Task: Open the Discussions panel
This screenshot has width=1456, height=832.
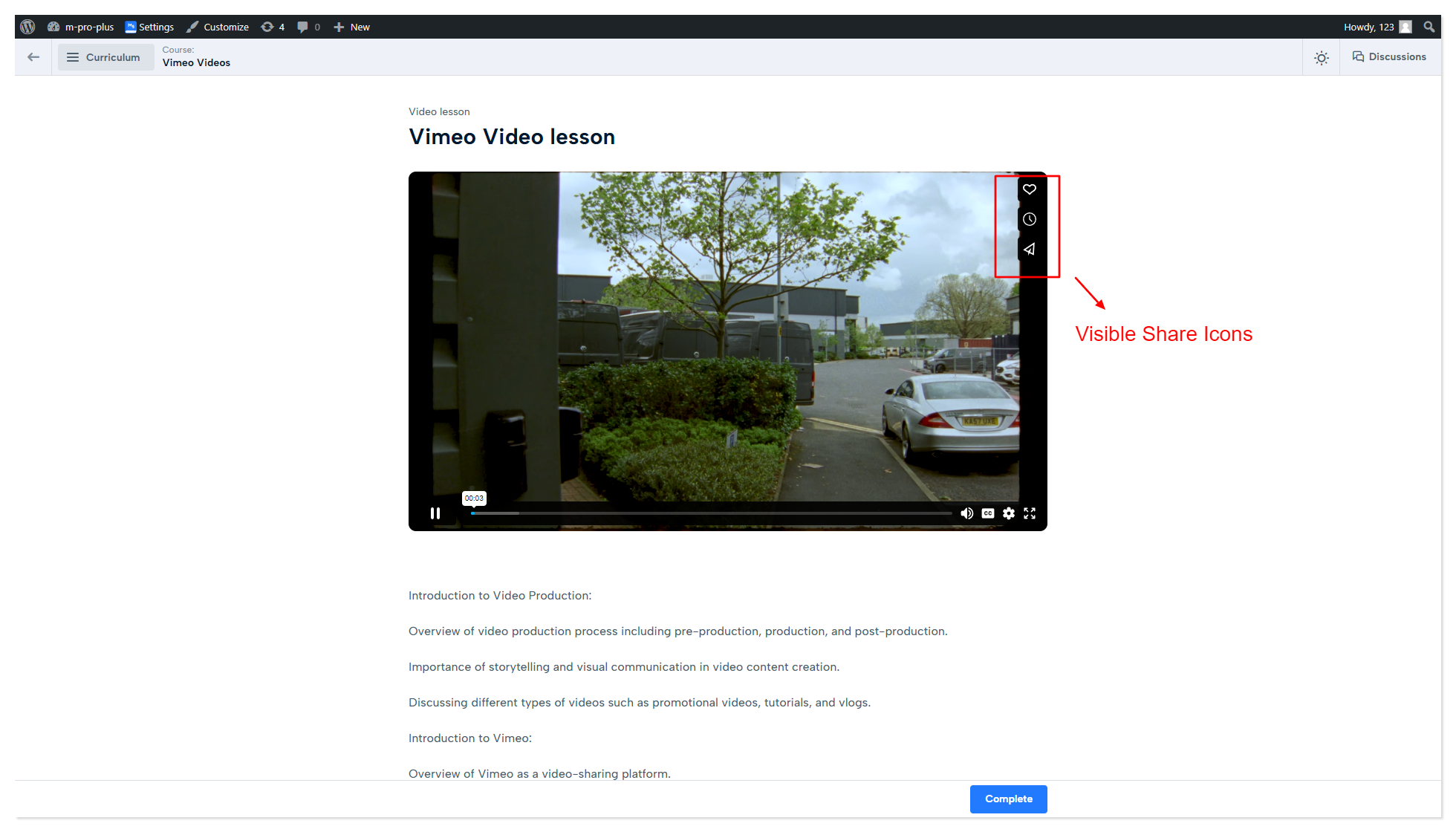Action: (1389, 56)
